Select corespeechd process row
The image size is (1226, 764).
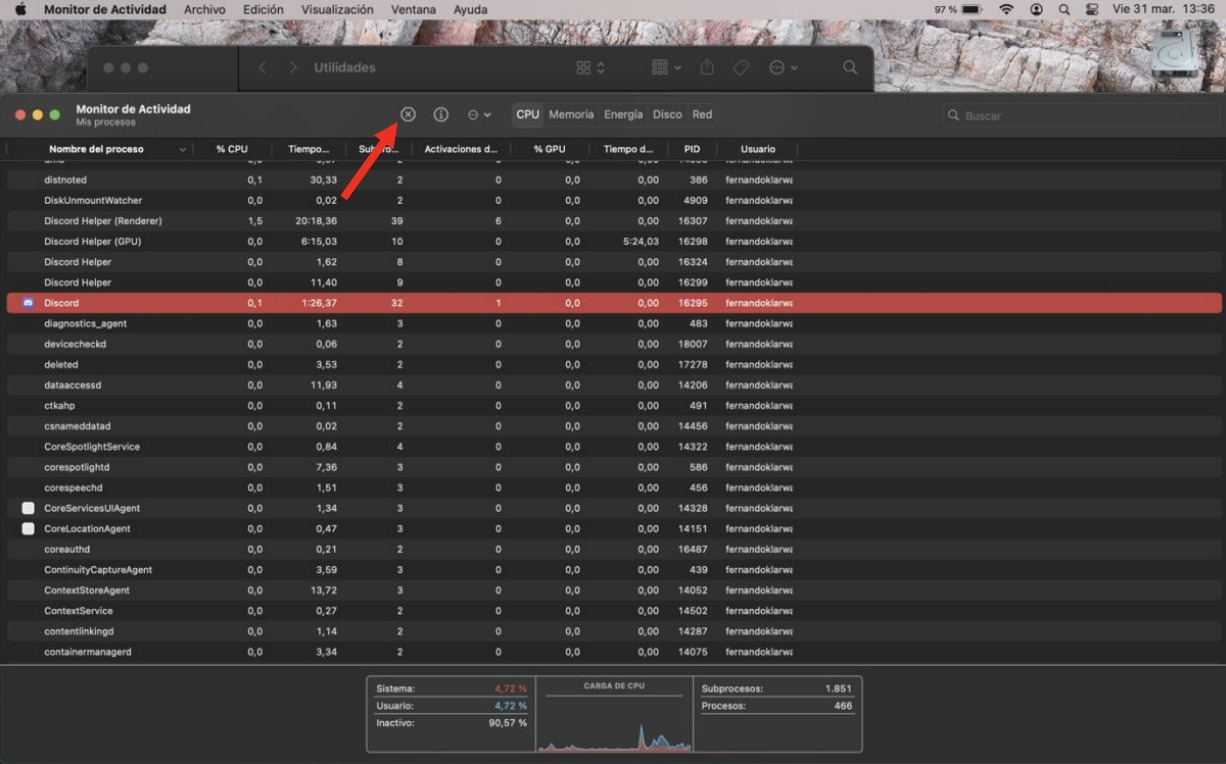pos(614,487)
